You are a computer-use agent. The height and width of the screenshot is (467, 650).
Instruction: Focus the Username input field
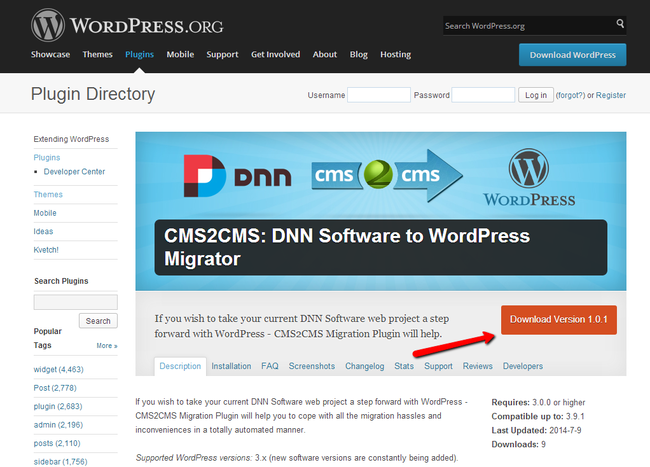coord(378,95)
